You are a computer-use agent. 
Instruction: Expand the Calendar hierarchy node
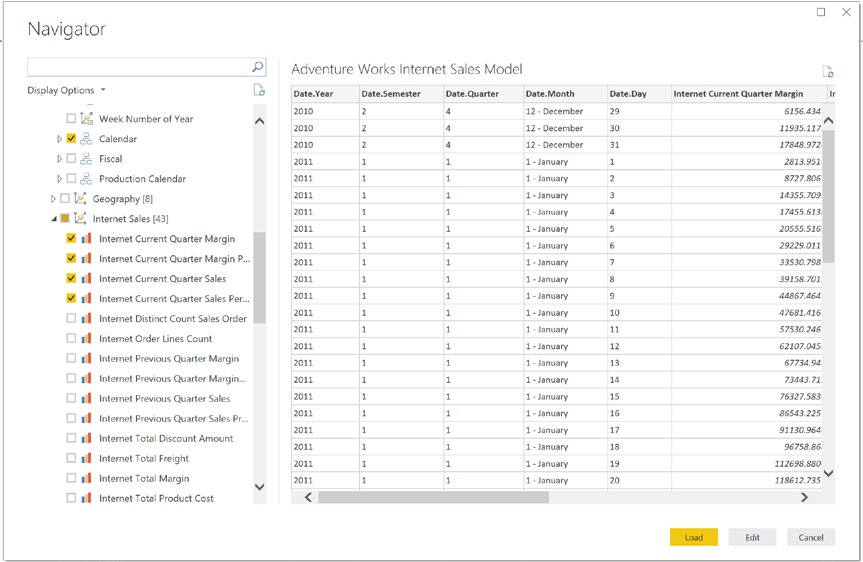coord(59,139)
